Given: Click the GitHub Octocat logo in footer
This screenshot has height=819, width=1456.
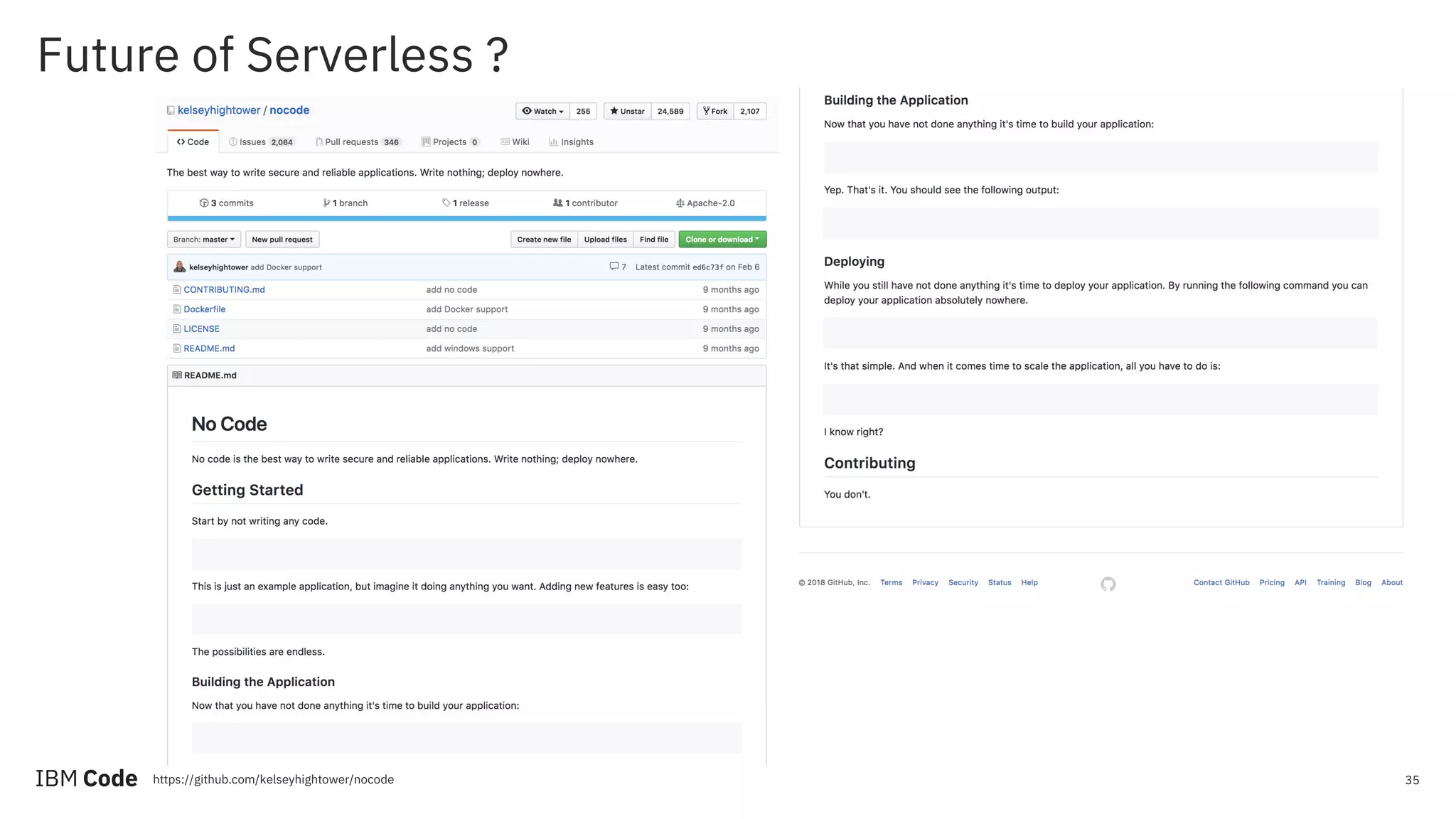Looking at the screenshot, I should (x=1108, y=584).
